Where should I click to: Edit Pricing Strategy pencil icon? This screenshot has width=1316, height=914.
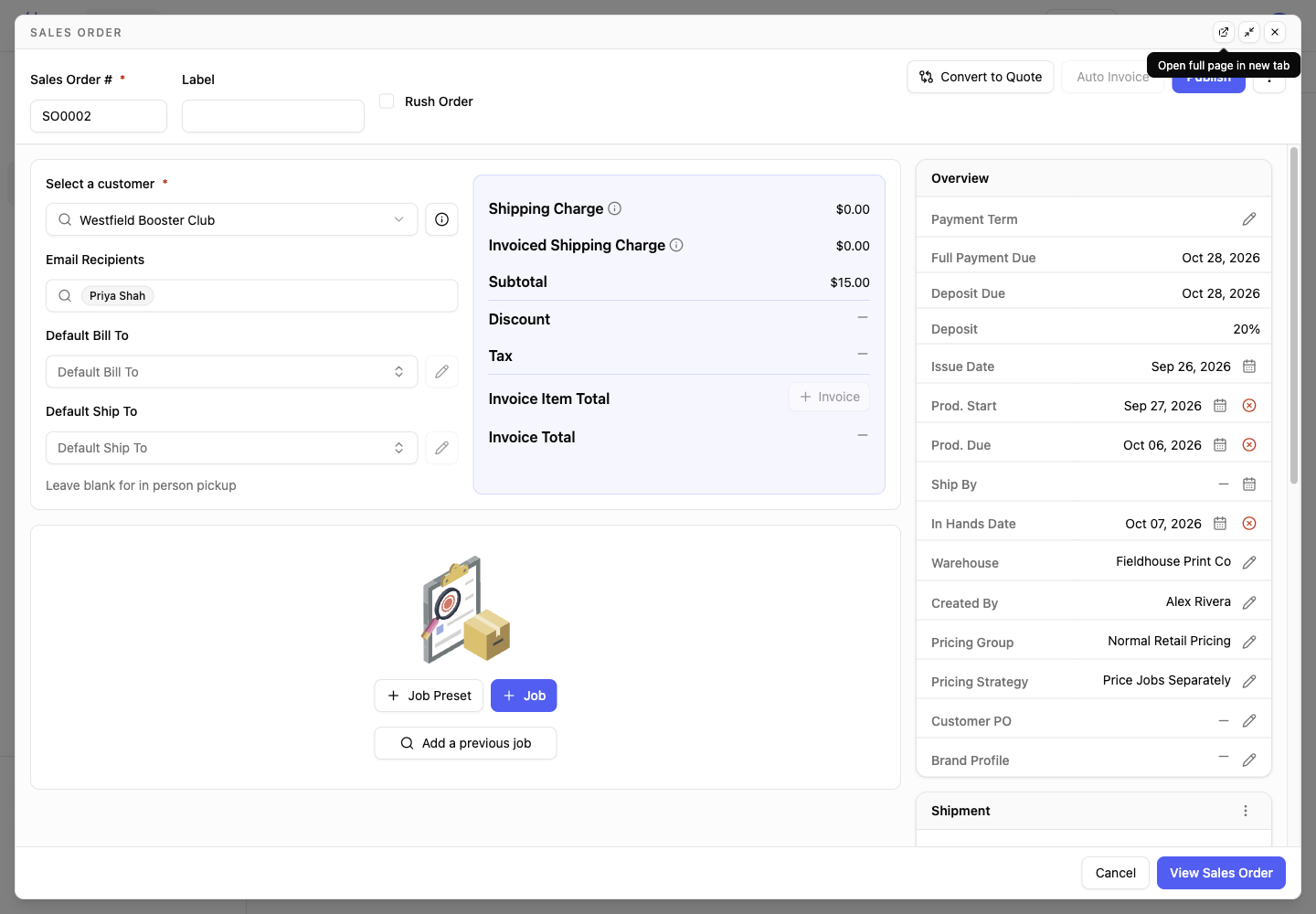tap(1249, 682)
